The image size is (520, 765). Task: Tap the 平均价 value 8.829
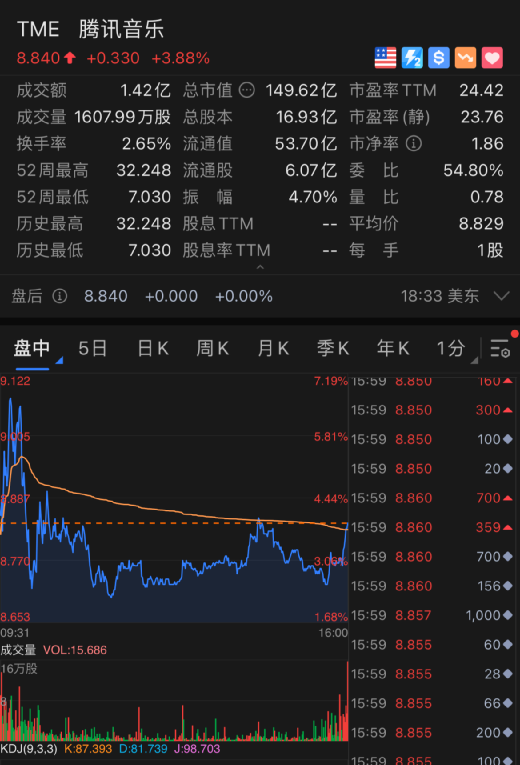(481, 223)
